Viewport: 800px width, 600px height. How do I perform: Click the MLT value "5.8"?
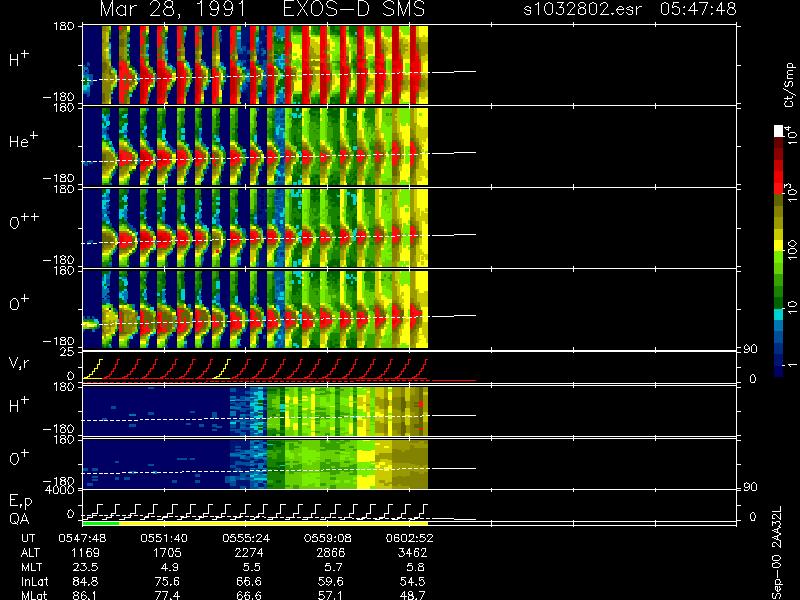(415, 567)
